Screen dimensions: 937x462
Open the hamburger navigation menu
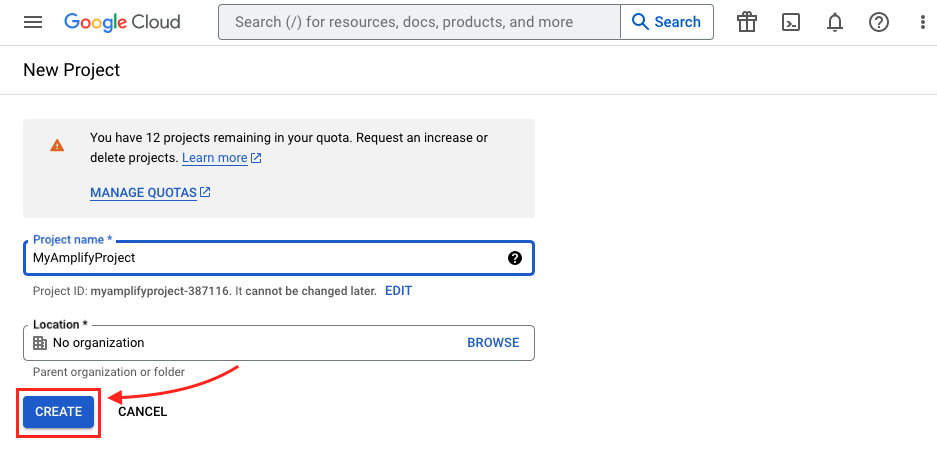[33, 22]
